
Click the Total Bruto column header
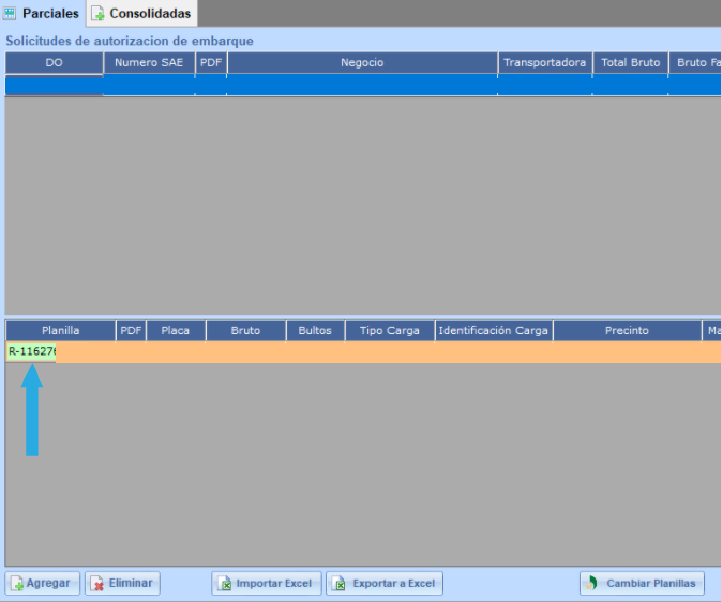[x=630, y=63]
